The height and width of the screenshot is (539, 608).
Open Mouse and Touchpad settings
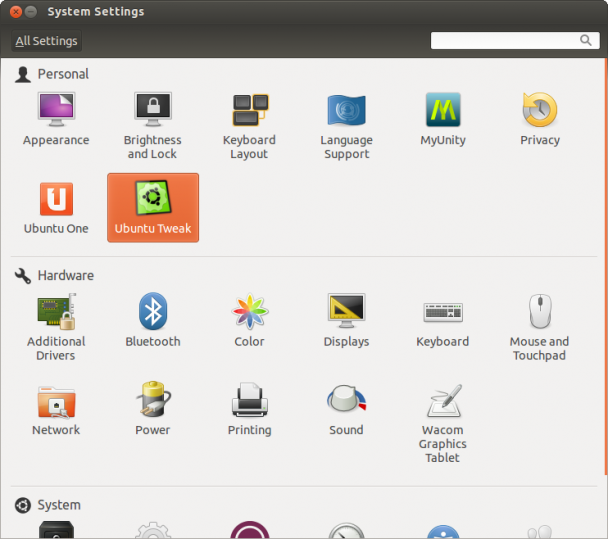point(540,328)
